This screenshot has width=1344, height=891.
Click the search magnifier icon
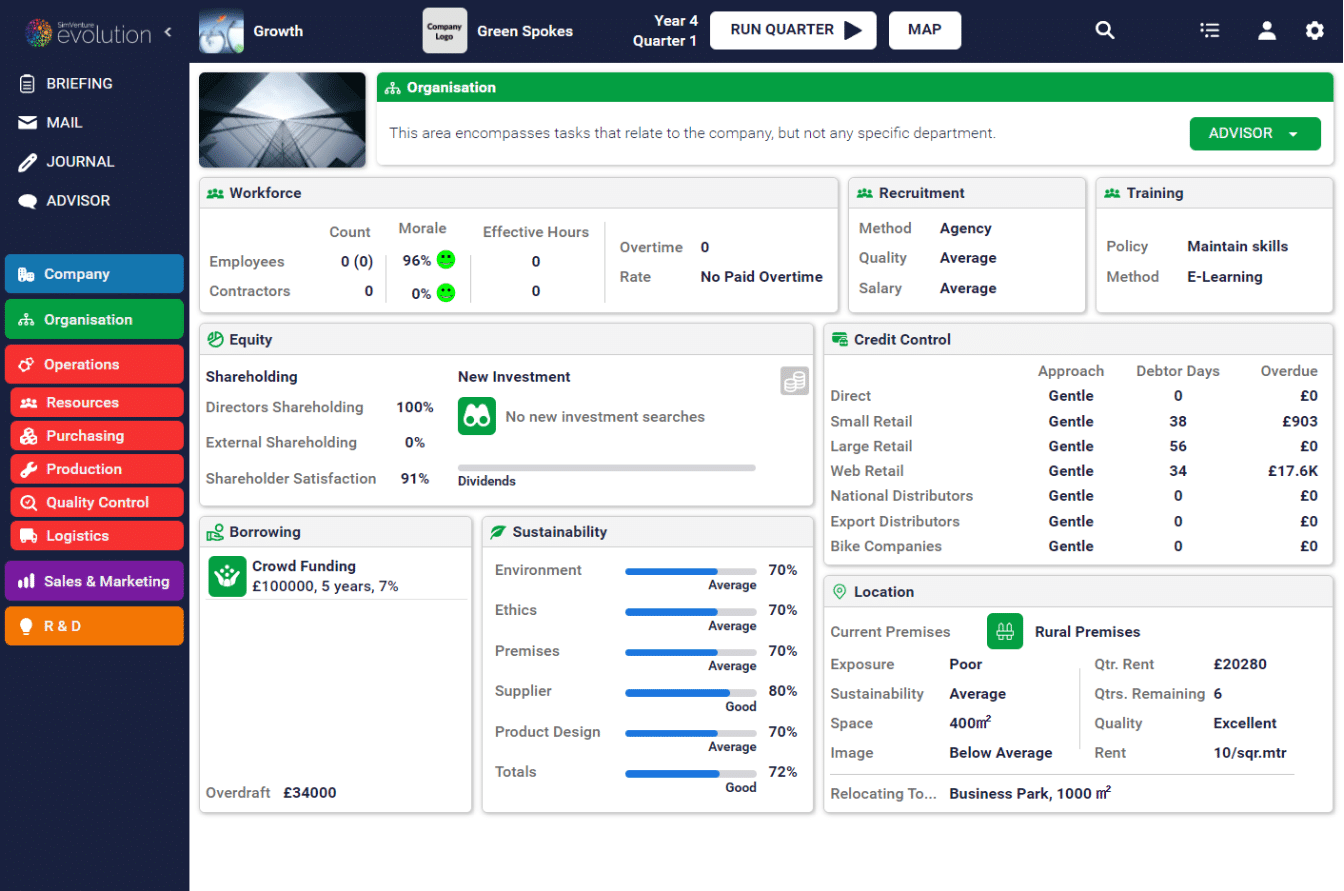[x=1104, y=30]
